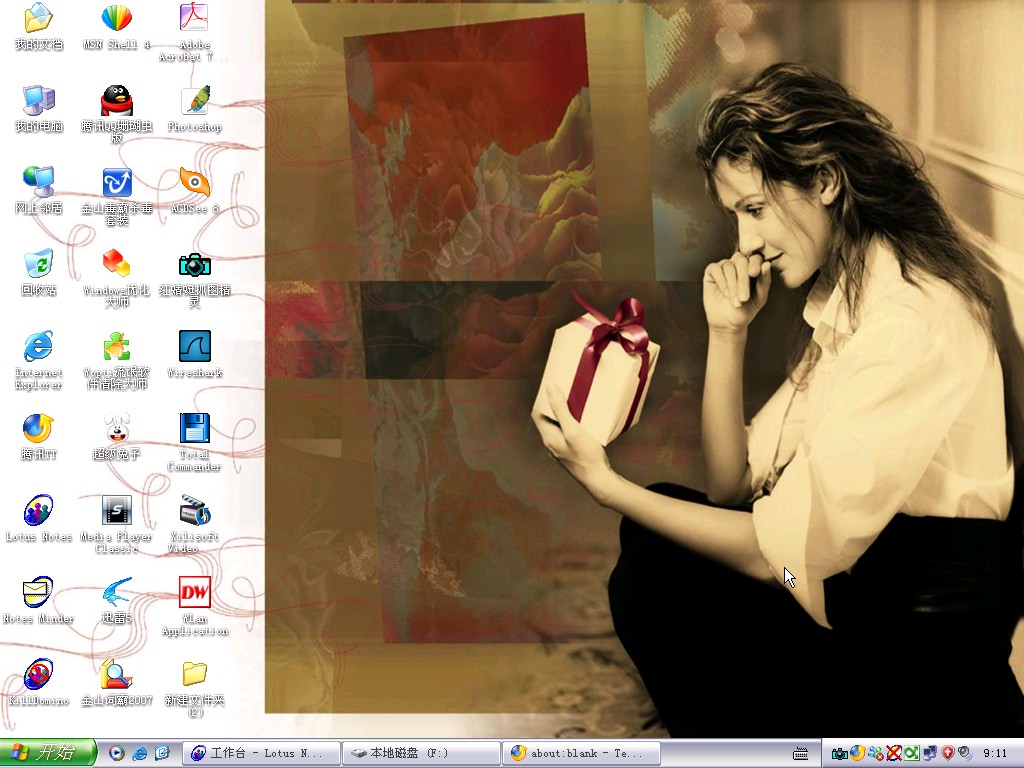Select the Adobe Acrobat desktop icon

(195, 32)
